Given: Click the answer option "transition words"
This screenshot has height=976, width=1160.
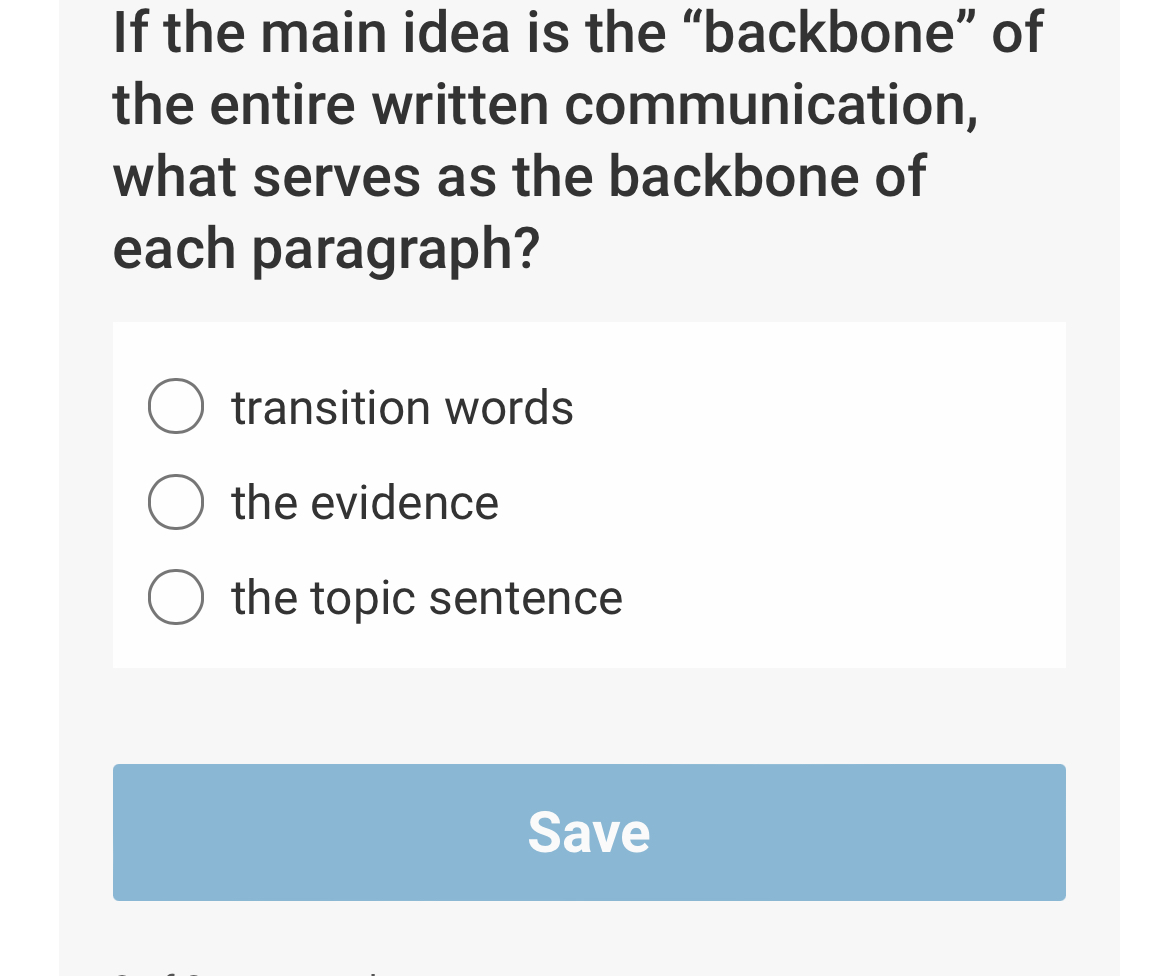Looking at the screenshot, I should (402, 406).
